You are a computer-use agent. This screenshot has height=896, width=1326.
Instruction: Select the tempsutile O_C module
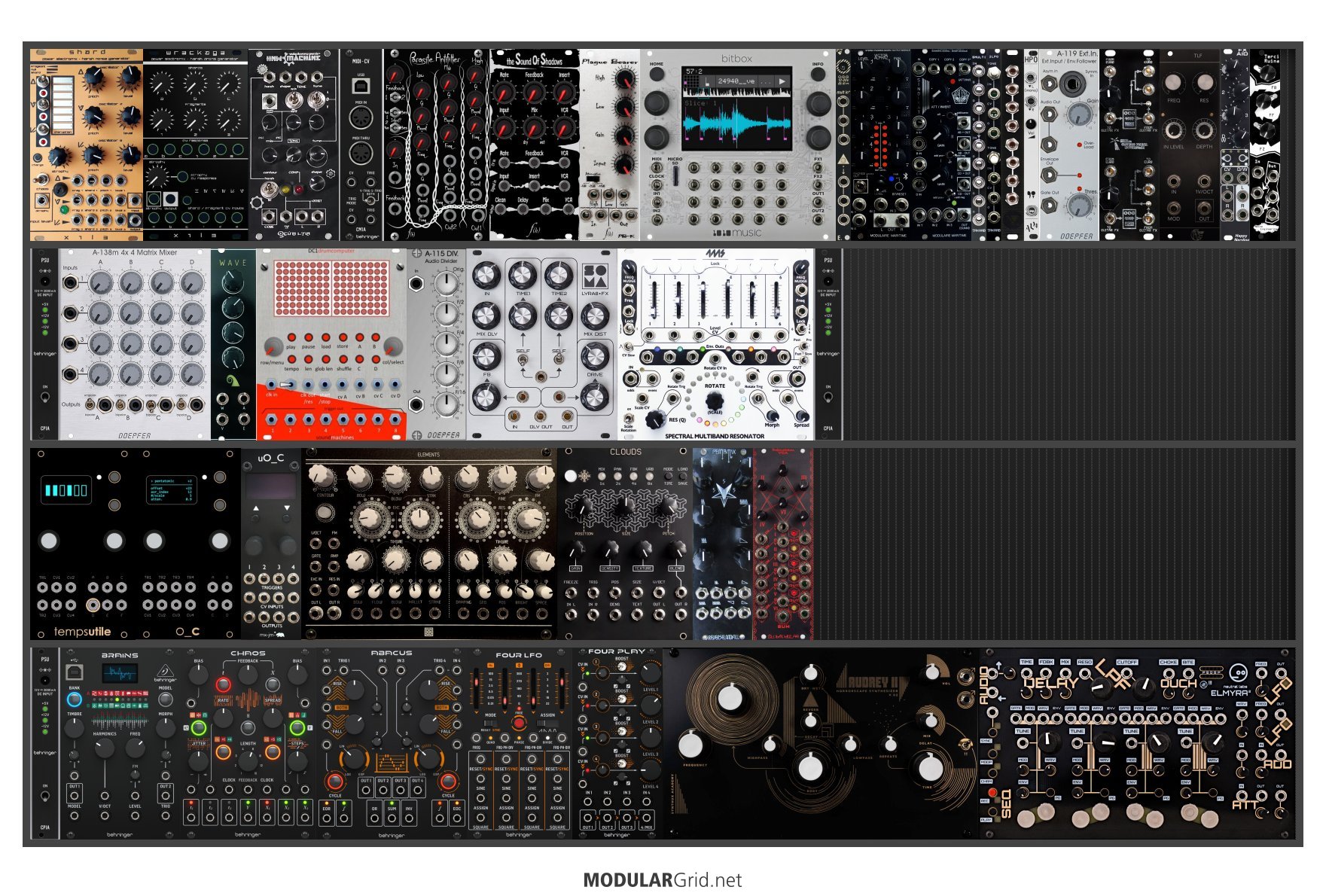pos(136,544)
